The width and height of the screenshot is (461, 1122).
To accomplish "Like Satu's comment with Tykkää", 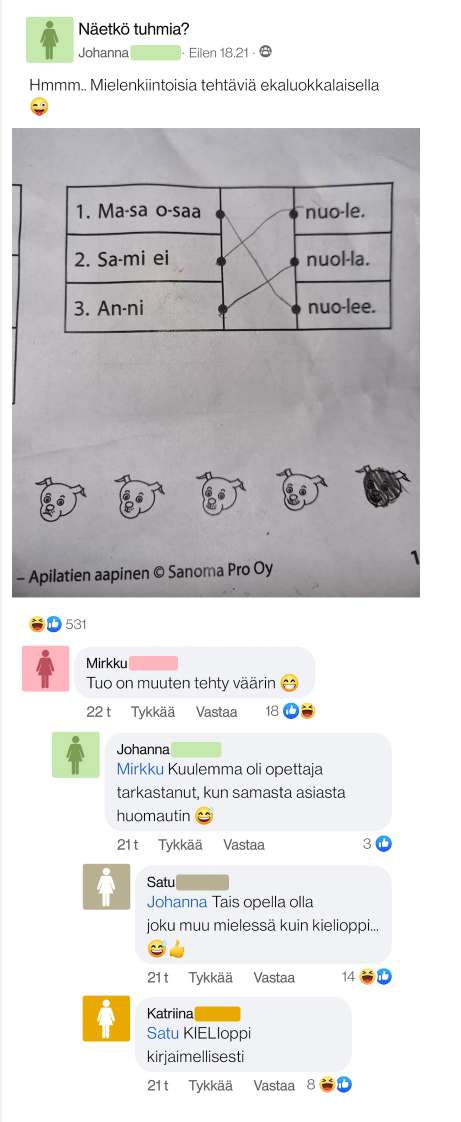I will [x=210, y=977].
